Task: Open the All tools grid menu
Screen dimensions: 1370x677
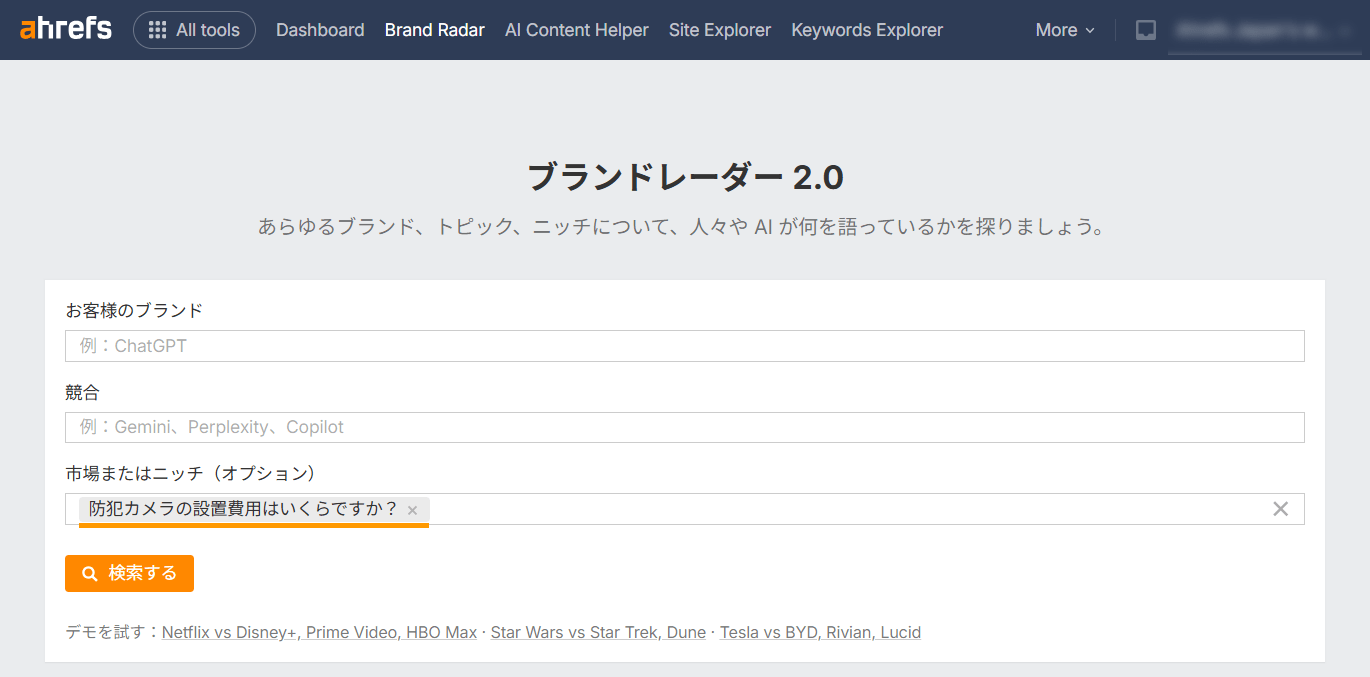Action: coord(194,29)
